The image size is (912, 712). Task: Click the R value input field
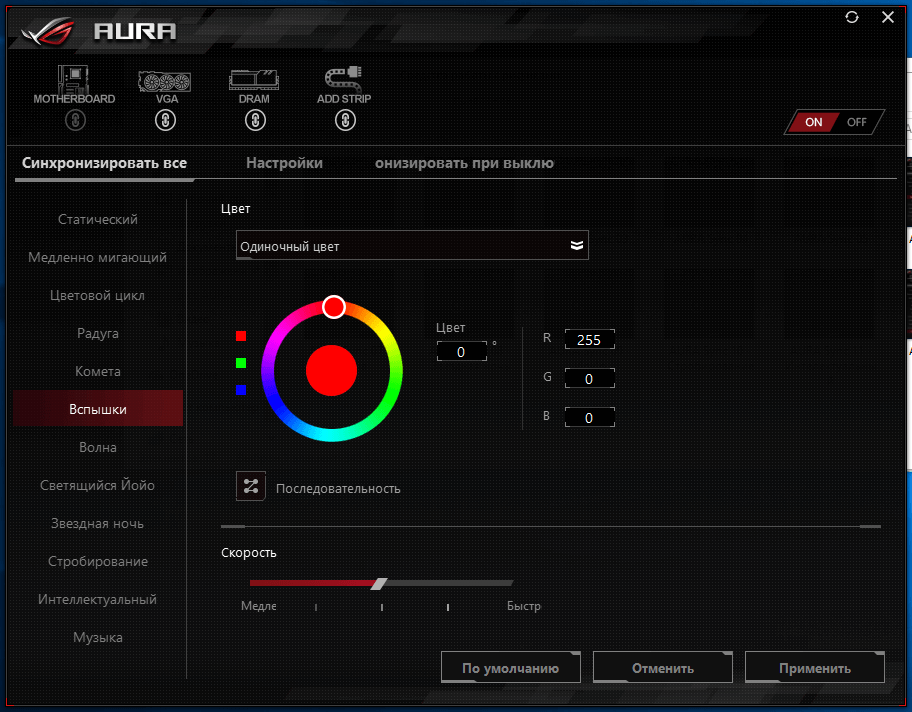click(x=589, y=340)
